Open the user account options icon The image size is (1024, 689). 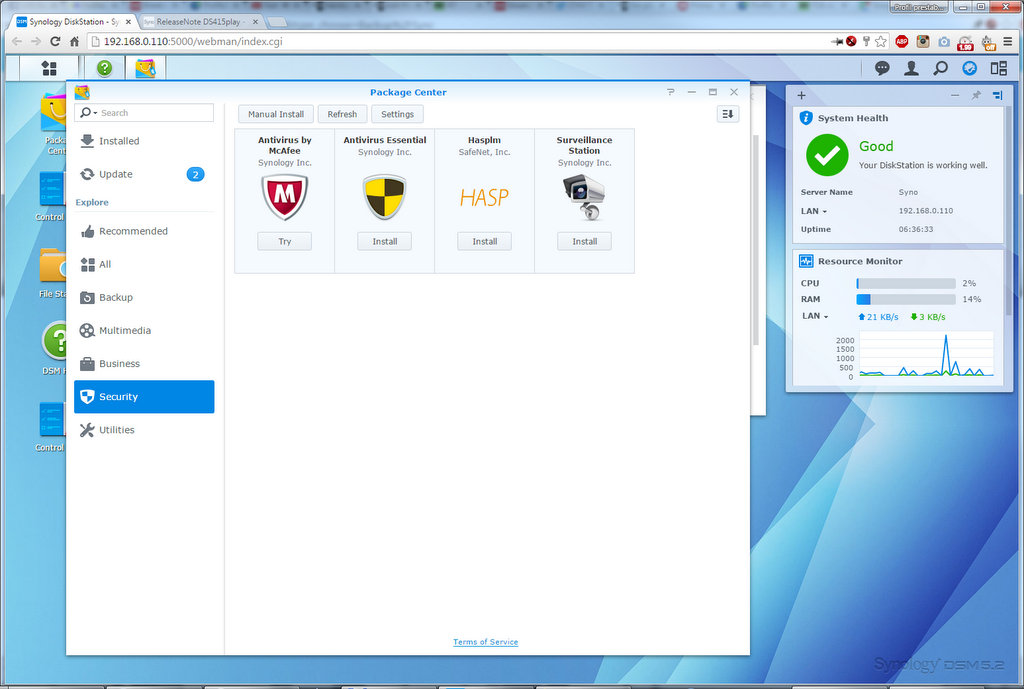click(911, 68)
